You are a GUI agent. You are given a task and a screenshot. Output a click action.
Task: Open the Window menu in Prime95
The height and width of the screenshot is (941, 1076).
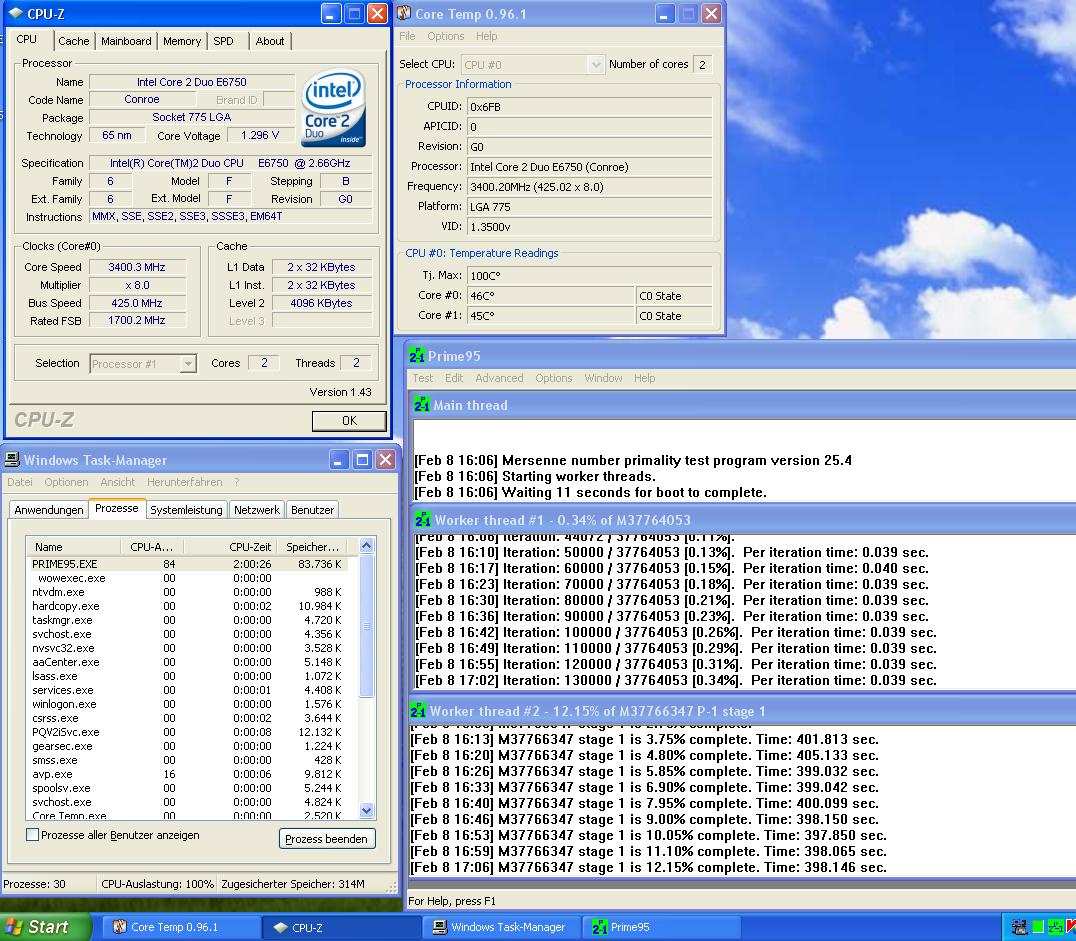[603, 377]
